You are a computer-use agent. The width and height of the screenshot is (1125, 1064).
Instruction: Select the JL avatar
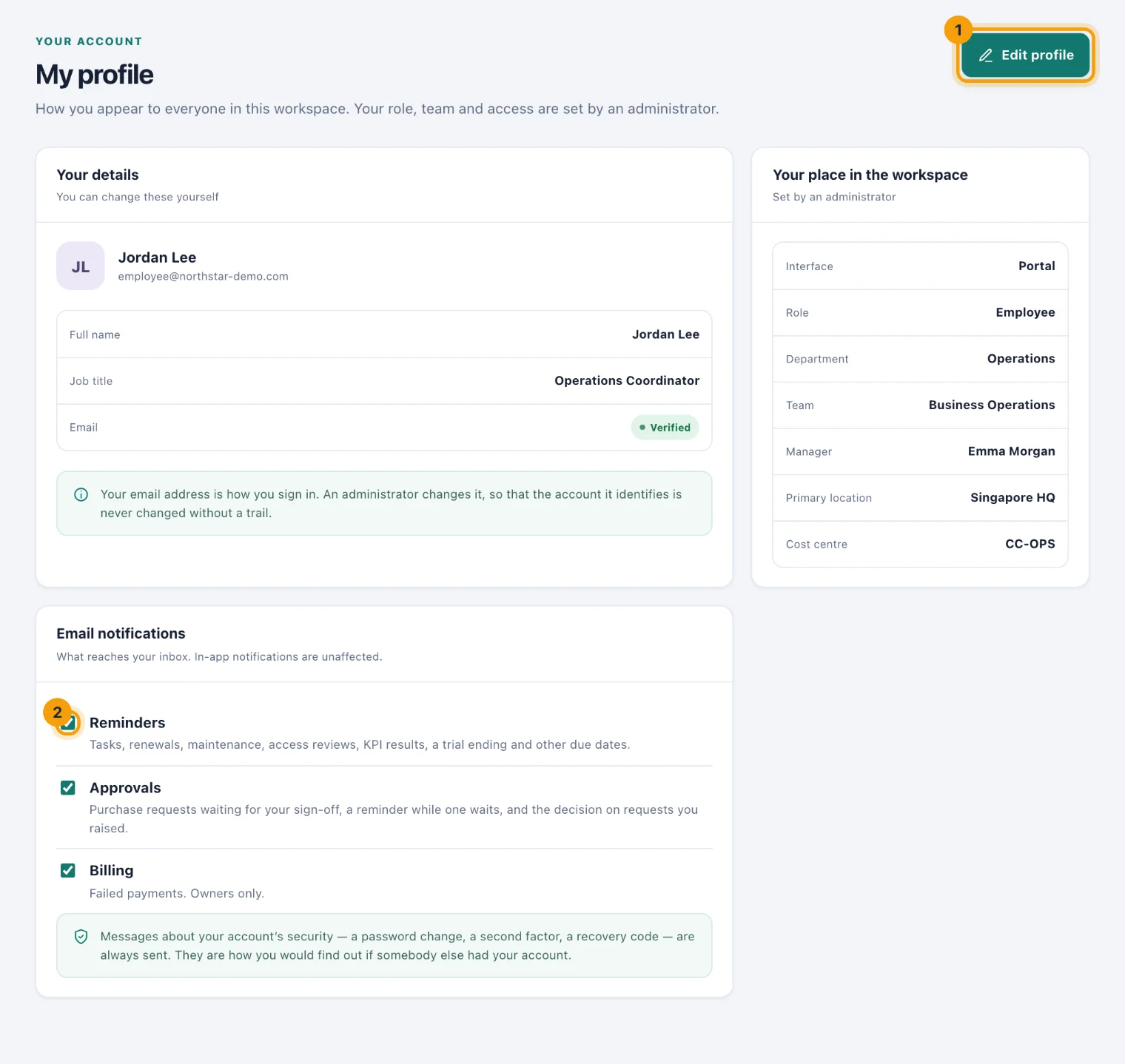[x=81, y=266]
